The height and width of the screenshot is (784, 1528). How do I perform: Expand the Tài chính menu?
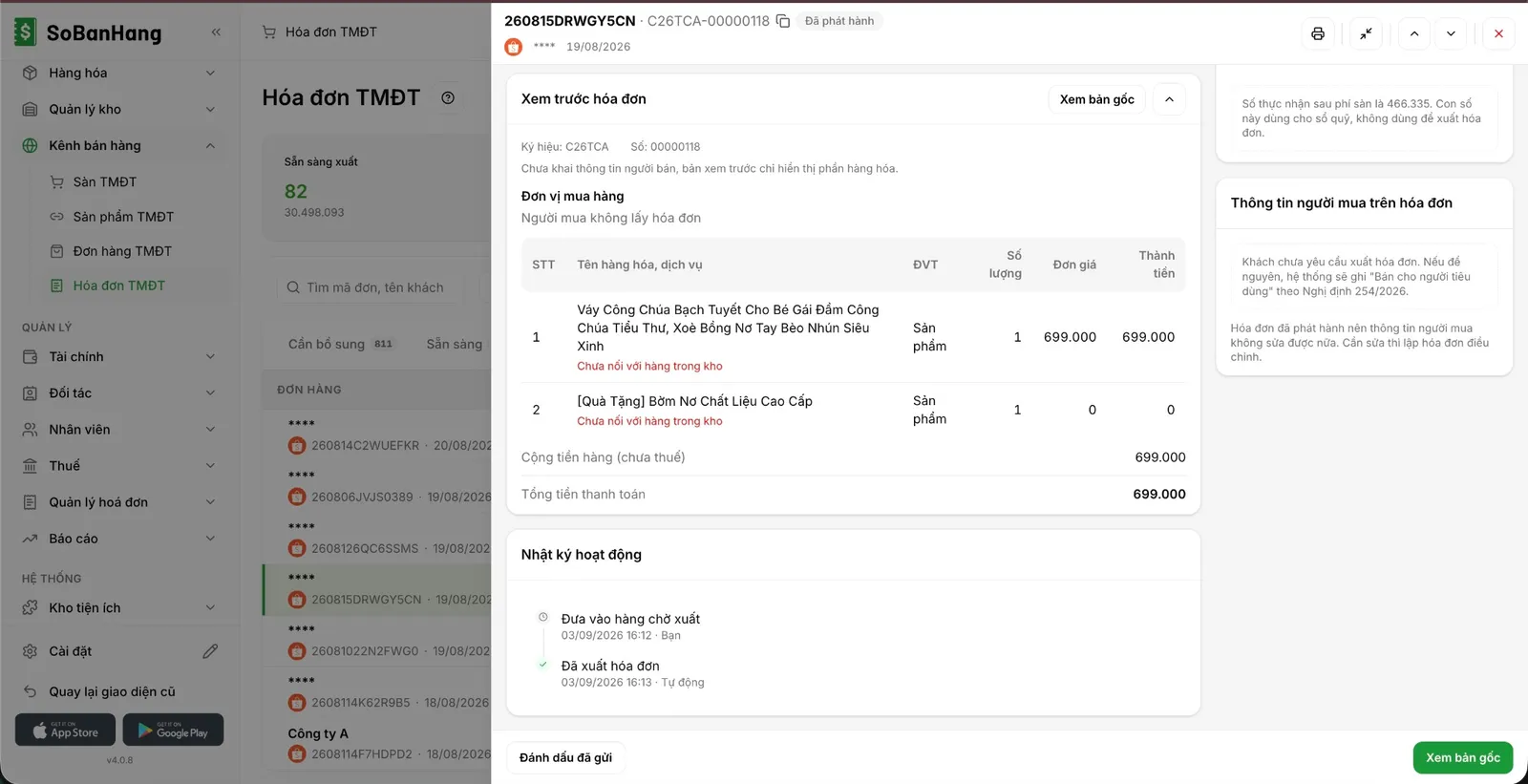click(x=210, y=357)
